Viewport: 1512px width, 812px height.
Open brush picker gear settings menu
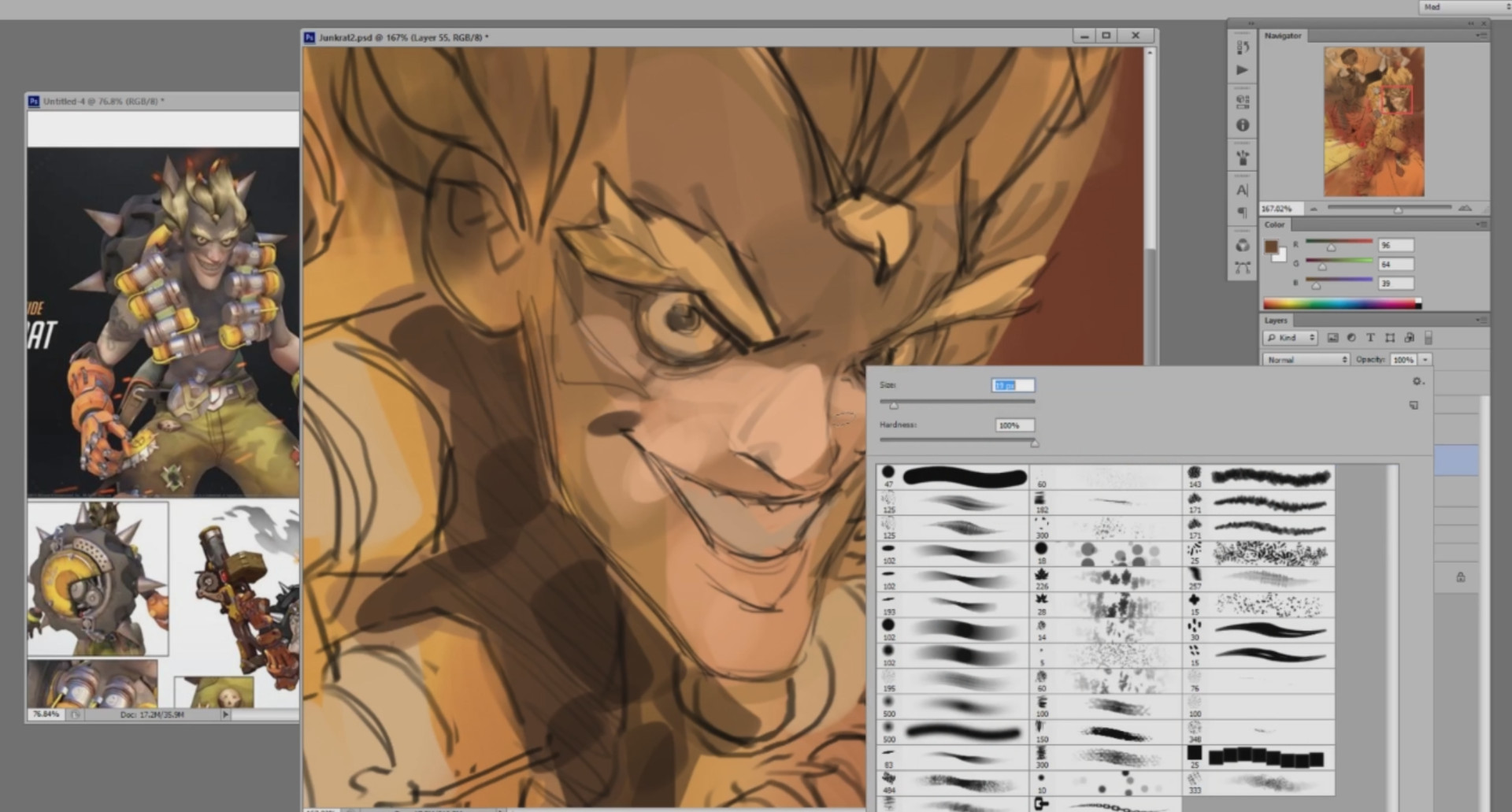point(1417,381)
